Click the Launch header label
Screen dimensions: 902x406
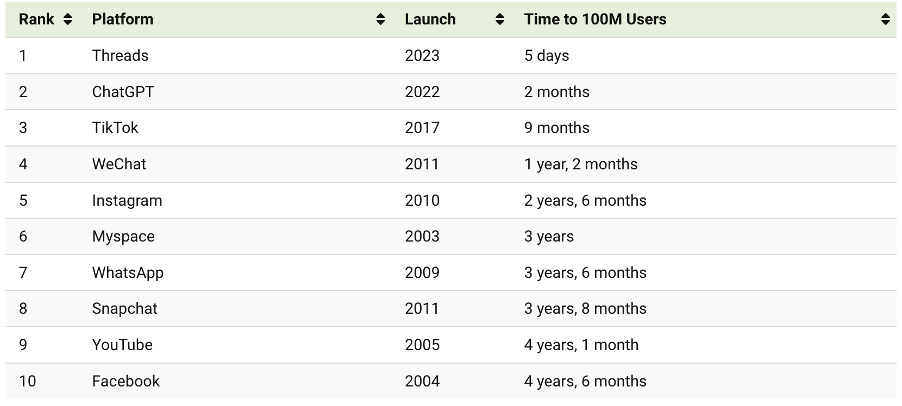pos(430,19)
